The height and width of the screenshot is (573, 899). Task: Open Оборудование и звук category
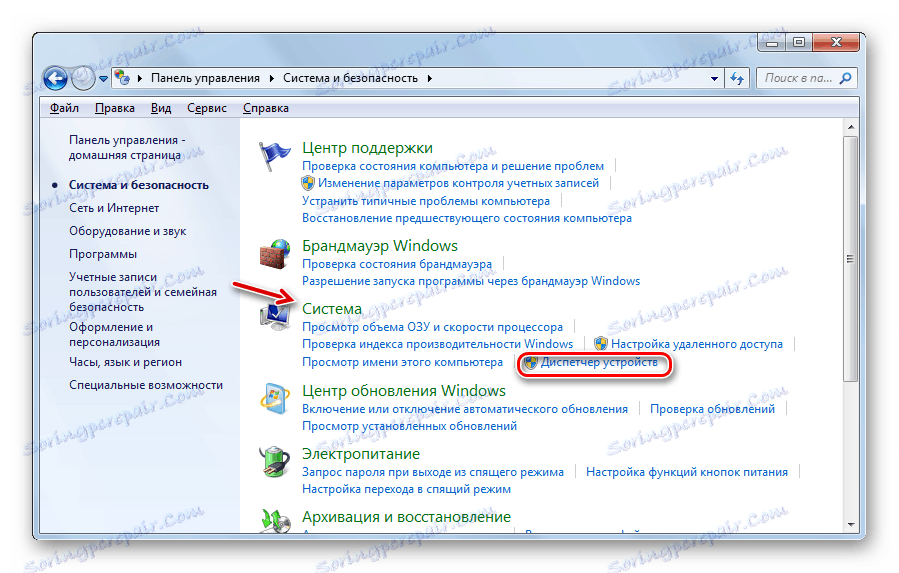coord(127,231)
